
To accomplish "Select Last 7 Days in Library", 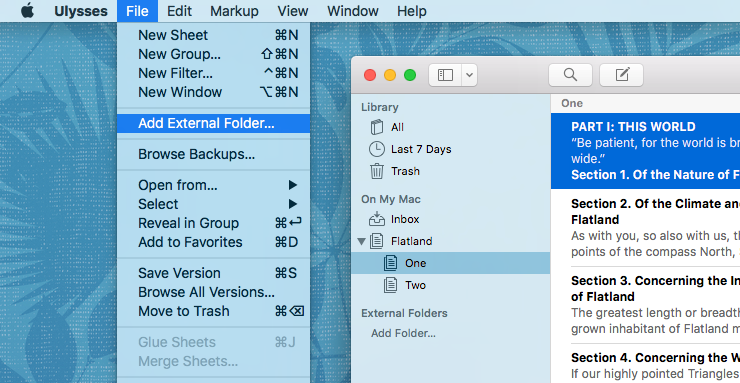I will pyautogui.click(x=450, y=150).
